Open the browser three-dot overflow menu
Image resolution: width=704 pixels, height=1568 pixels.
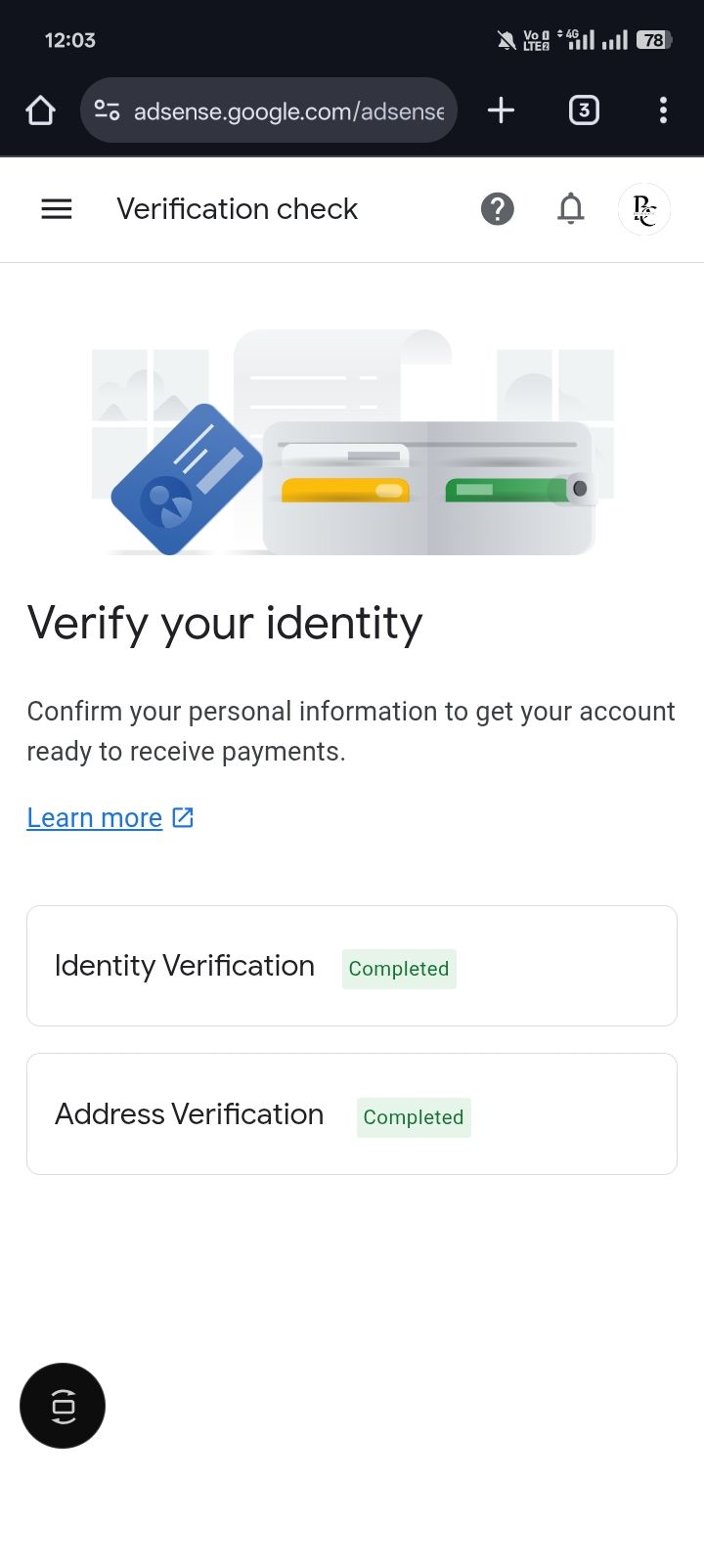(x=663, y=110)
